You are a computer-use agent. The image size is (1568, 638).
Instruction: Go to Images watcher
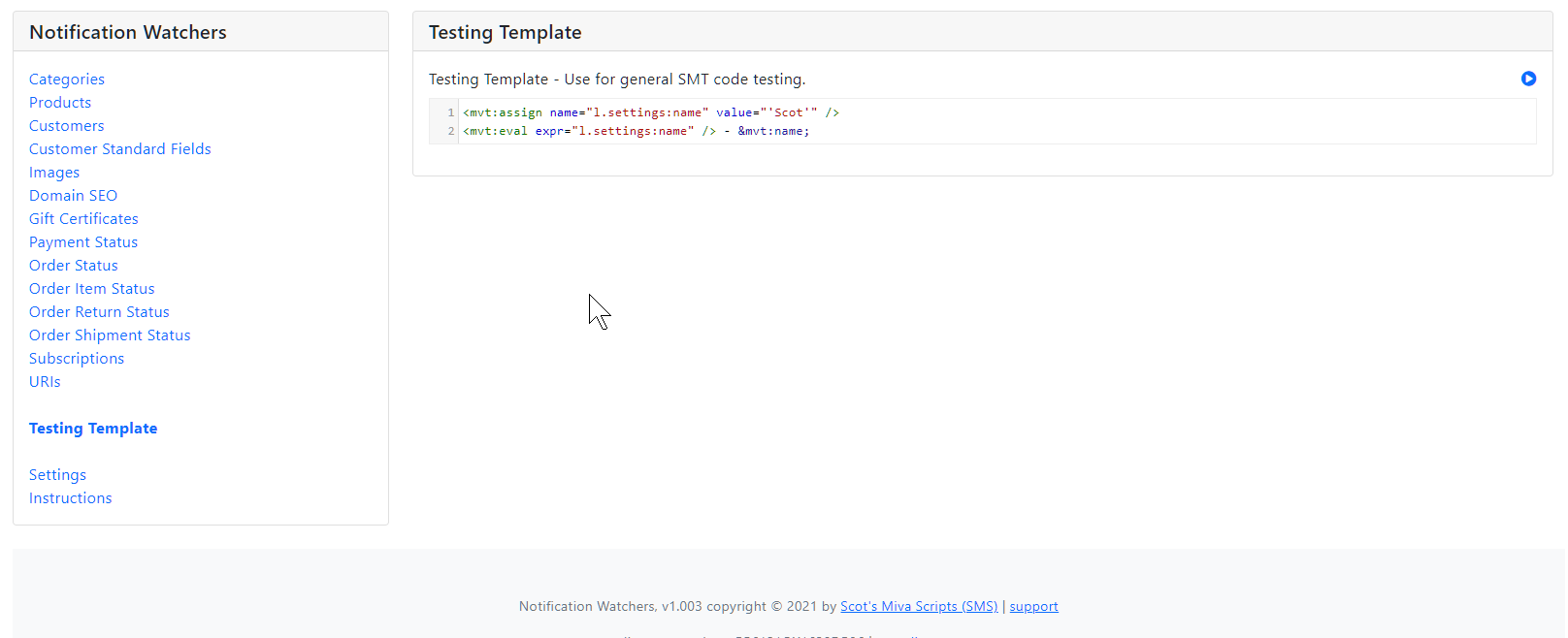click(54, 173)
